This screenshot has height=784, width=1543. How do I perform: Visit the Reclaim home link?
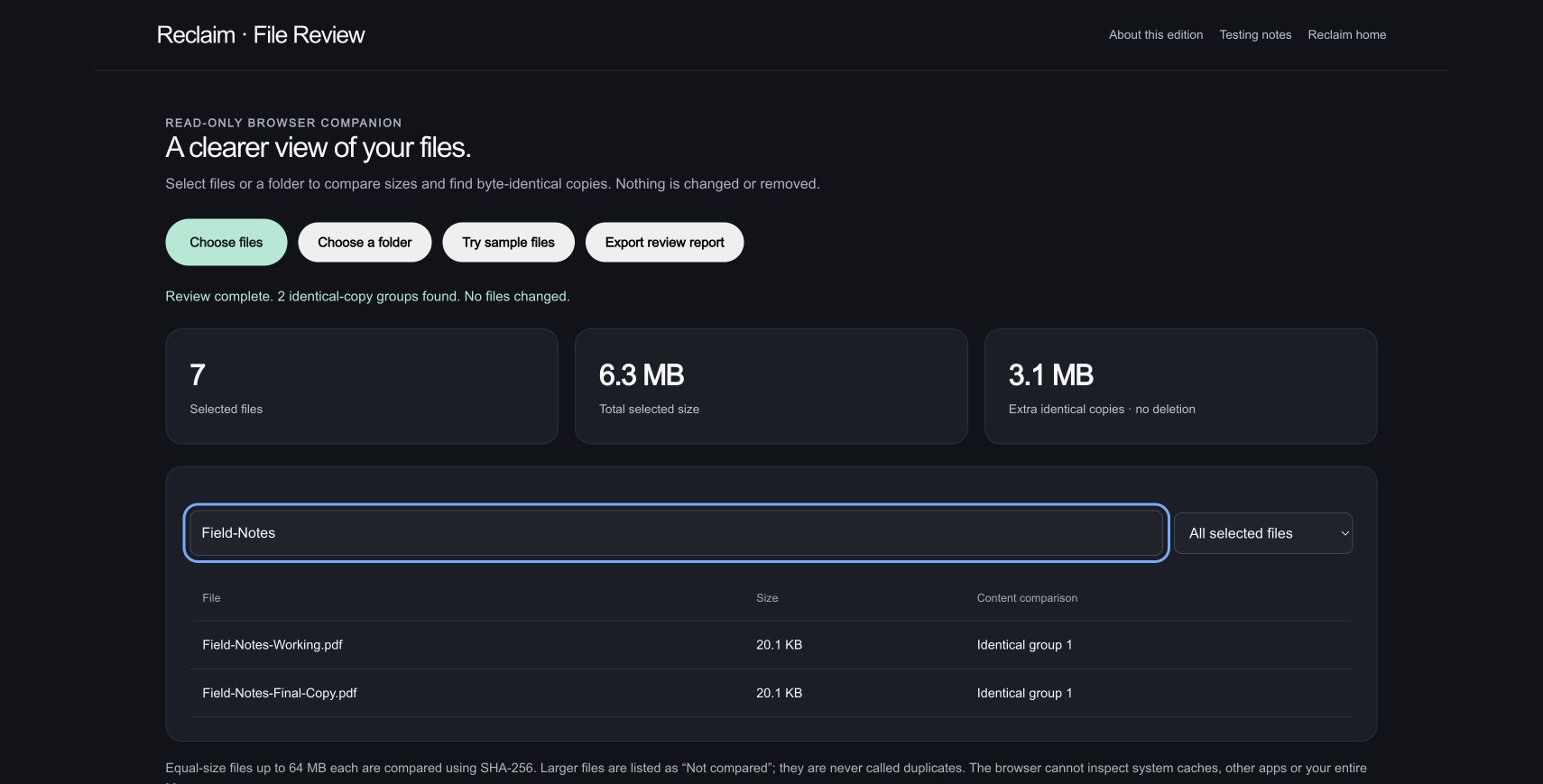coord(1346,34)
